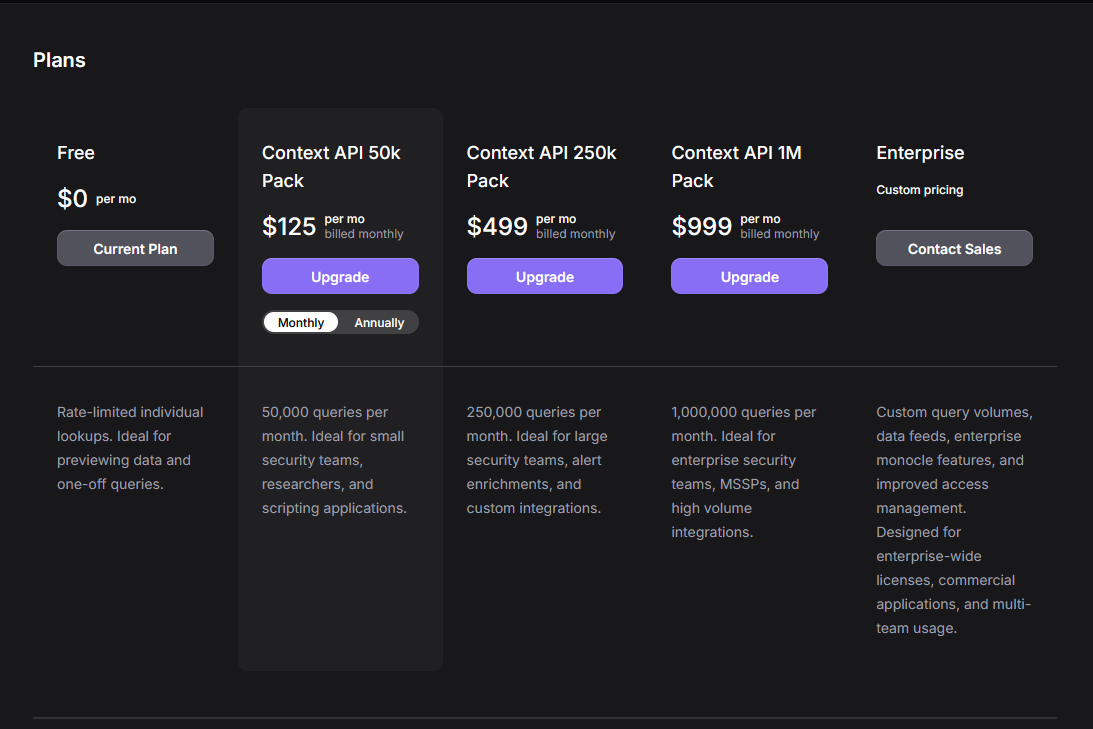
Task: Hit Upgrade for Context API 1M Pack
Action: coord(749,276)
